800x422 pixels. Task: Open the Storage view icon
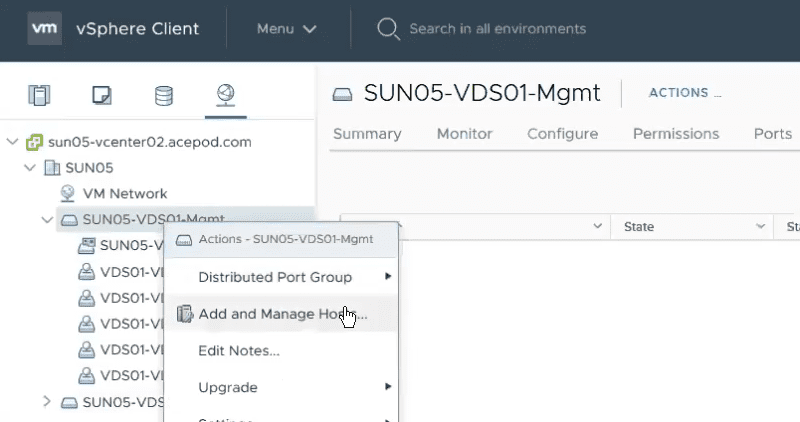click(164, 95)
